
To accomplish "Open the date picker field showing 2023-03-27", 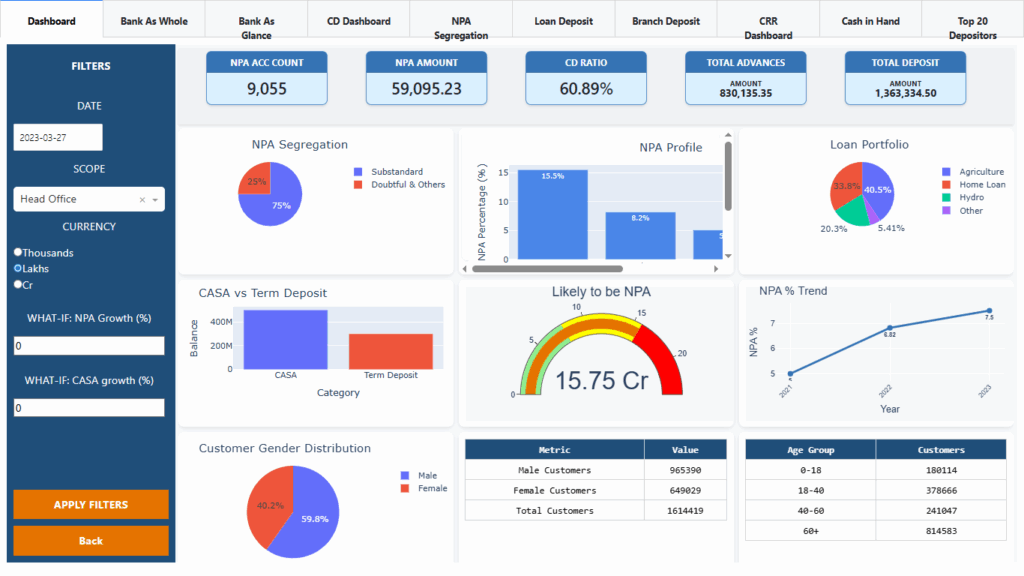I will click(58, 138).
